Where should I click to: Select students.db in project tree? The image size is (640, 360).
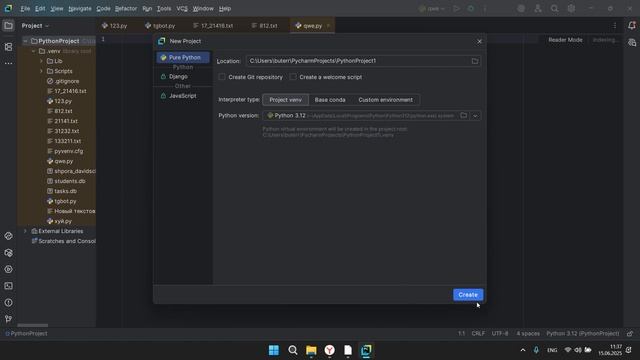coord(70,181)
